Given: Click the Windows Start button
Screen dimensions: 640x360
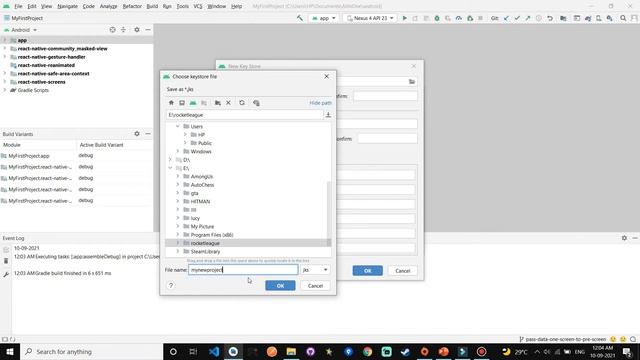Looking at the screenshot, I should pyautogui.click(x=10, y=351).
